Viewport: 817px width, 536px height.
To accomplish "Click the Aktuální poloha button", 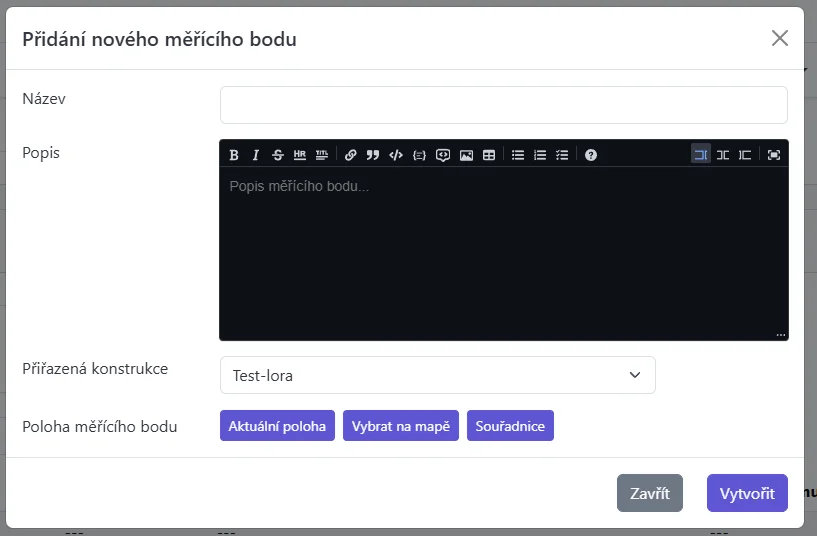I will (277, 426).
